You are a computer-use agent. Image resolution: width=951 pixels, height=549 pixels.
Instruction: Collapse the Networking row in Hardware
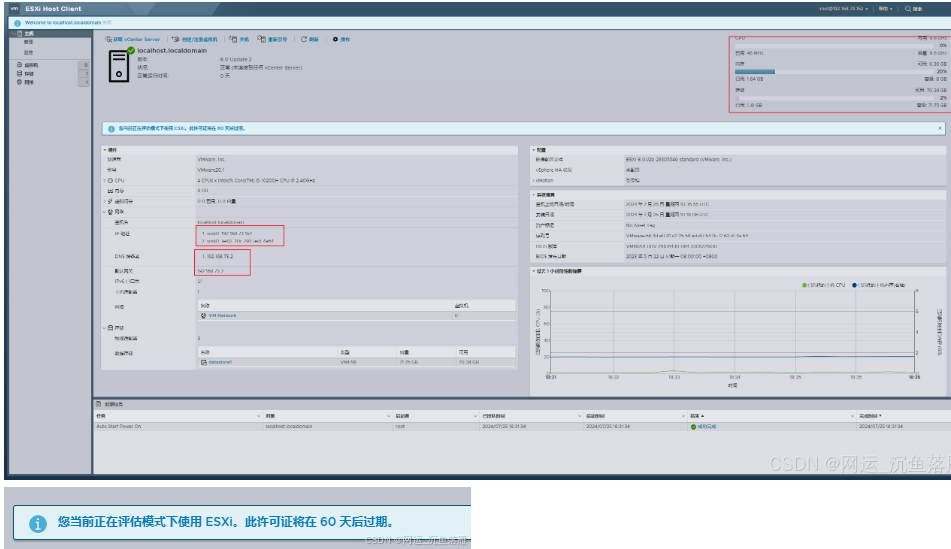click(x=105, y=212)
